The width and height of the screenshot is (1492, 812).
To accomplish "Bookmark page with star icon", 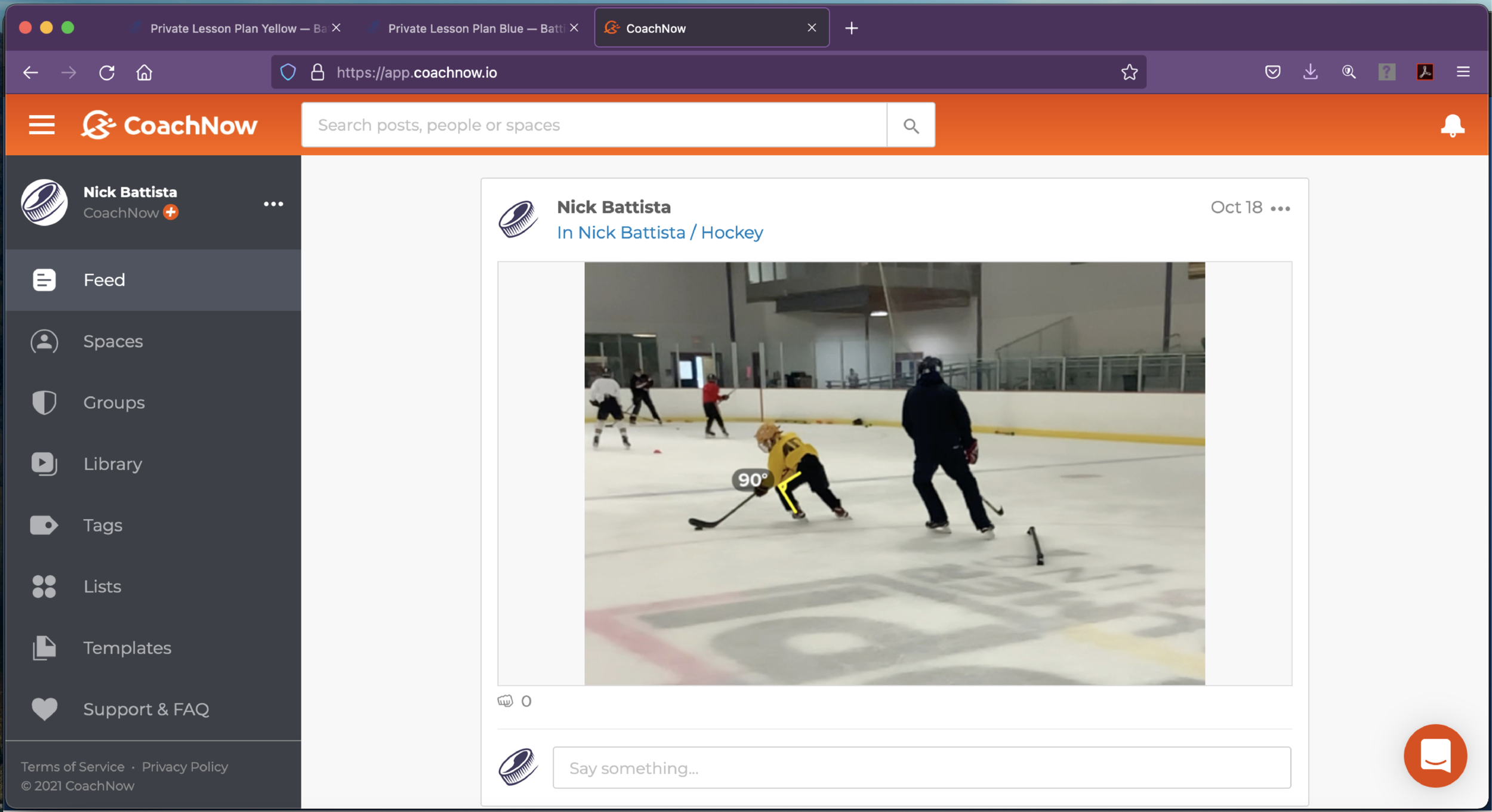I will point(1129,73).
